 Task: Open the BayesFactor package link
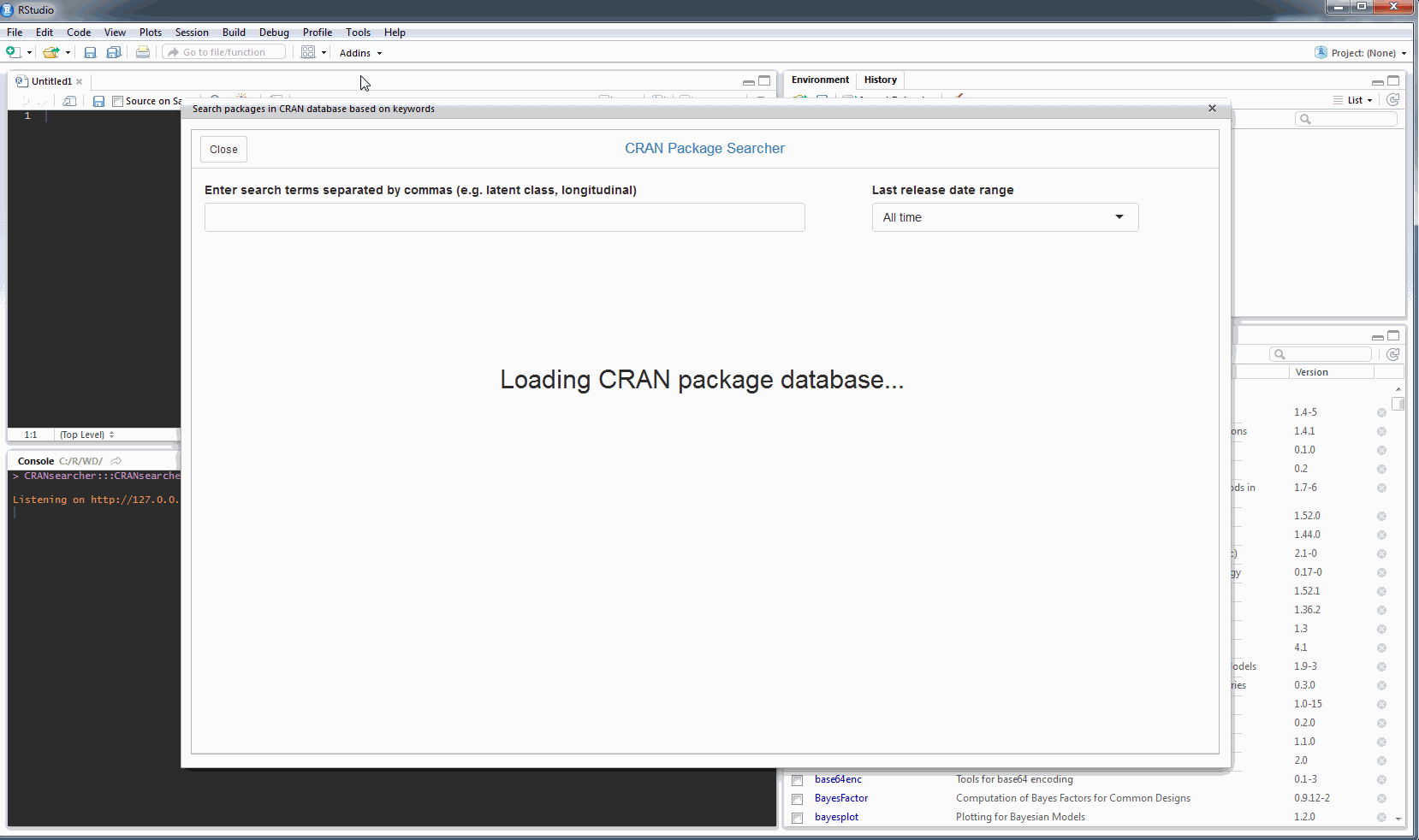[841, 798]
